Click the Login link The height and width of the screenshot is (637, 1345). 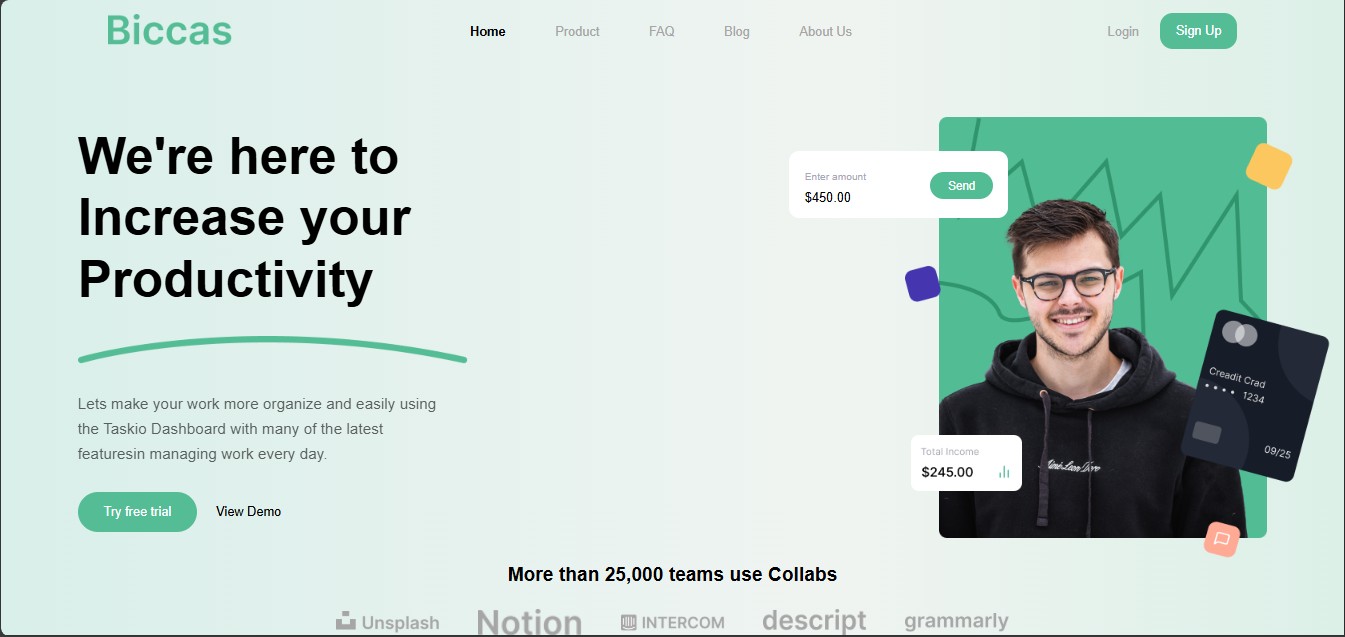tap(1122, 31)
